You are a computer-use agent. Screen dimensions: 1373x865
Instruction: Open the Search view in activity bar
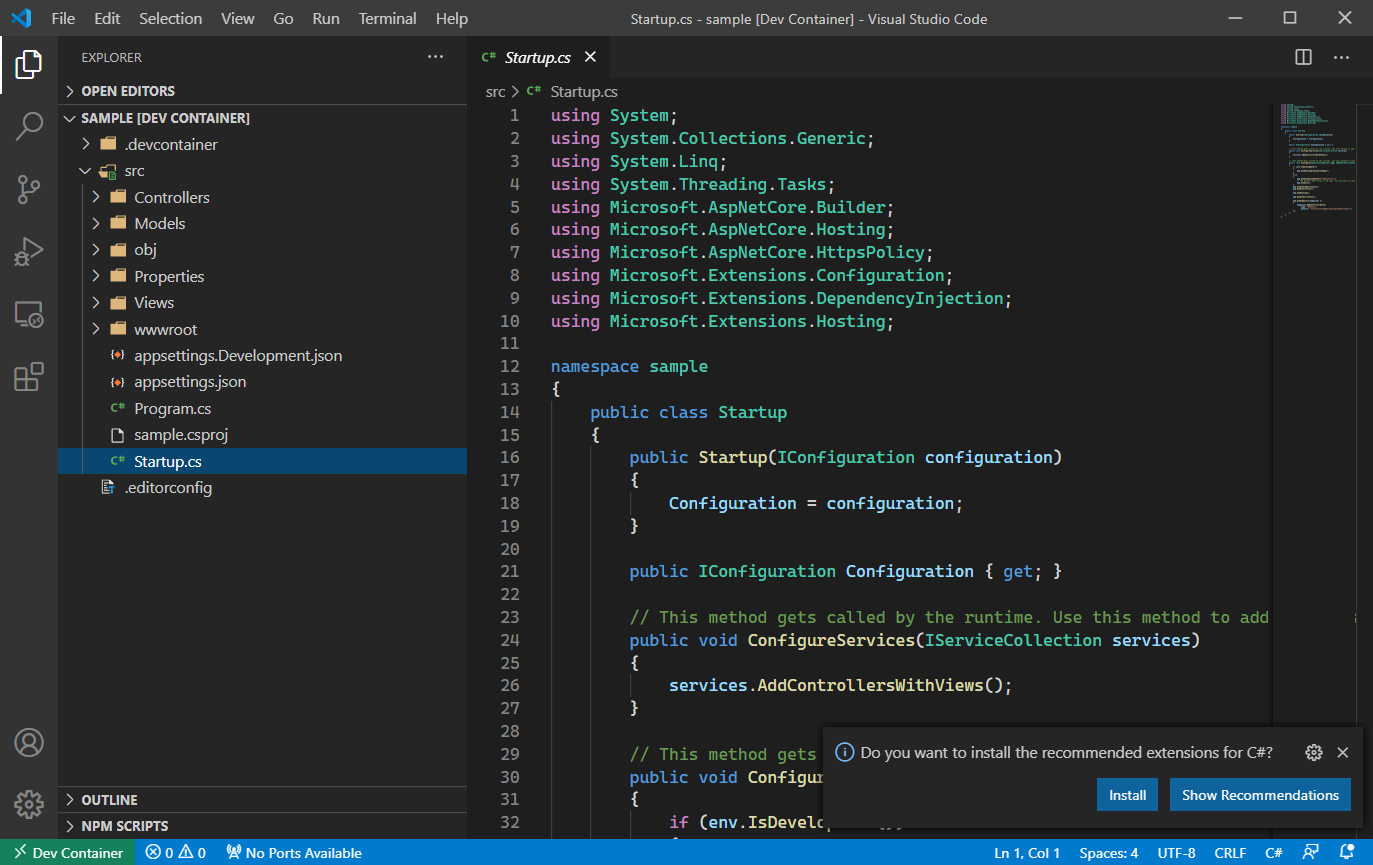tap(29, 126)
